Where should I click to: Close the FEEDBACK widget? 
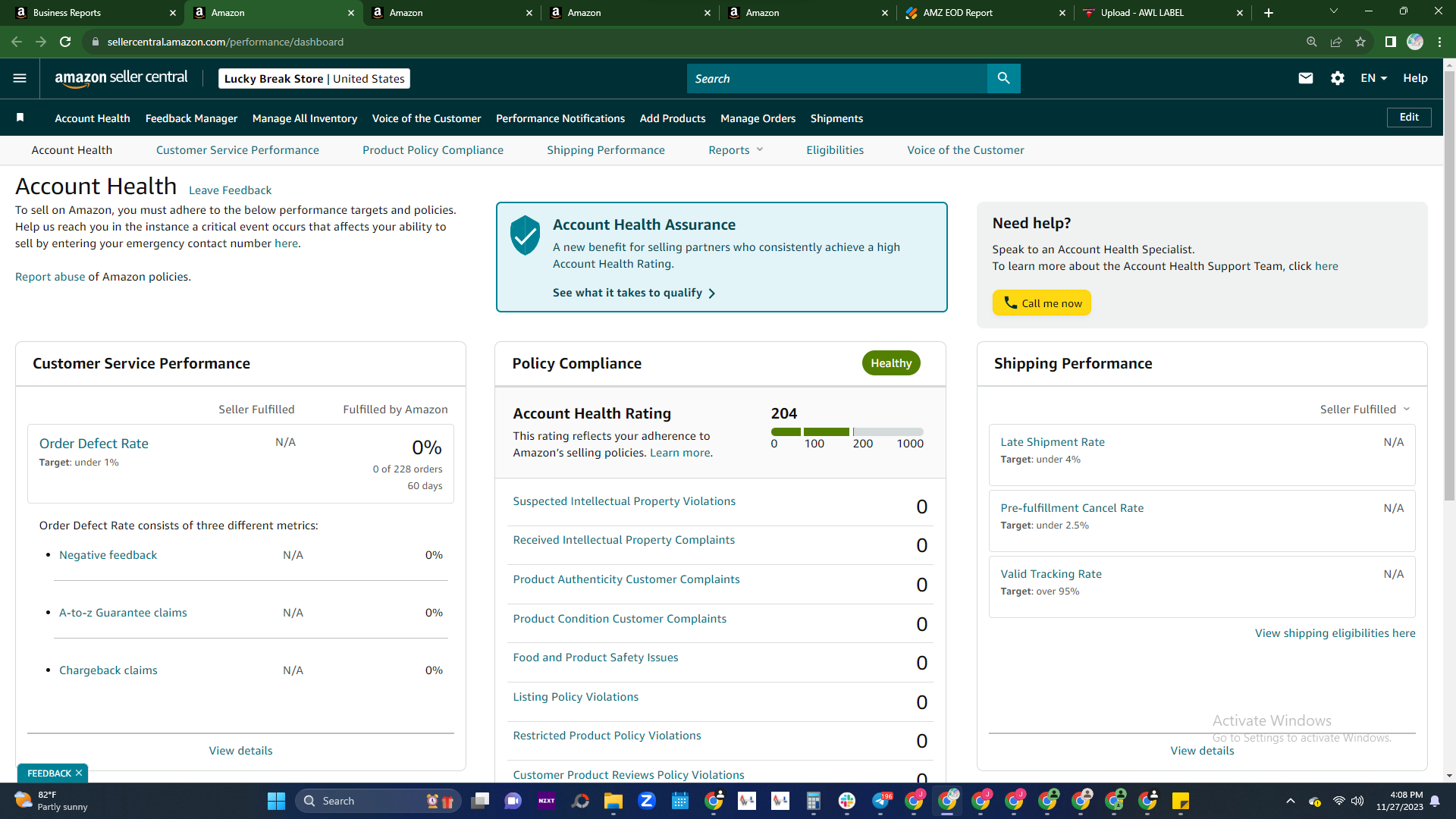coord(79,773)
